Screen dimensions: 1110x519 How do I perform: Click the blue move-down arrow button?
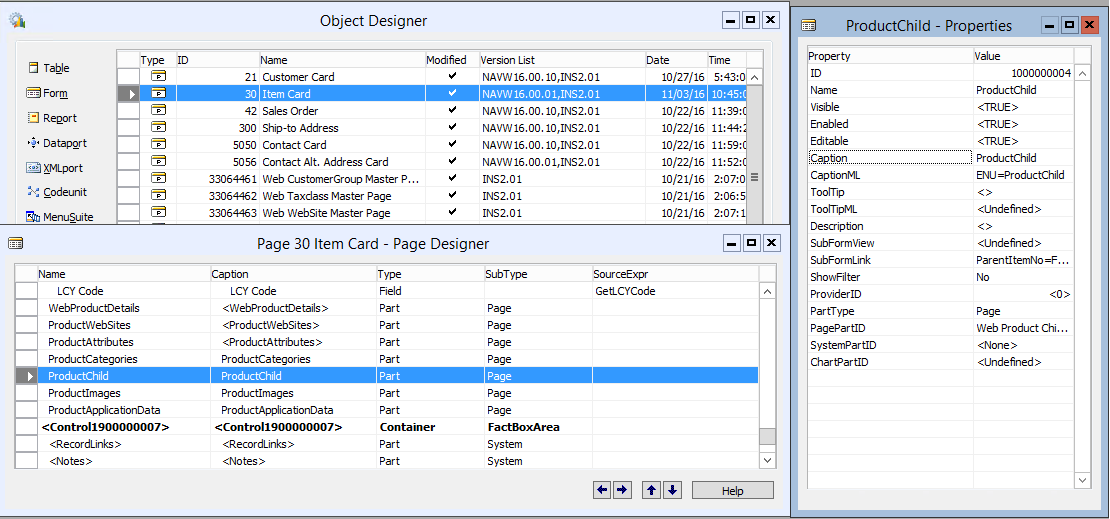pos(672,490)
